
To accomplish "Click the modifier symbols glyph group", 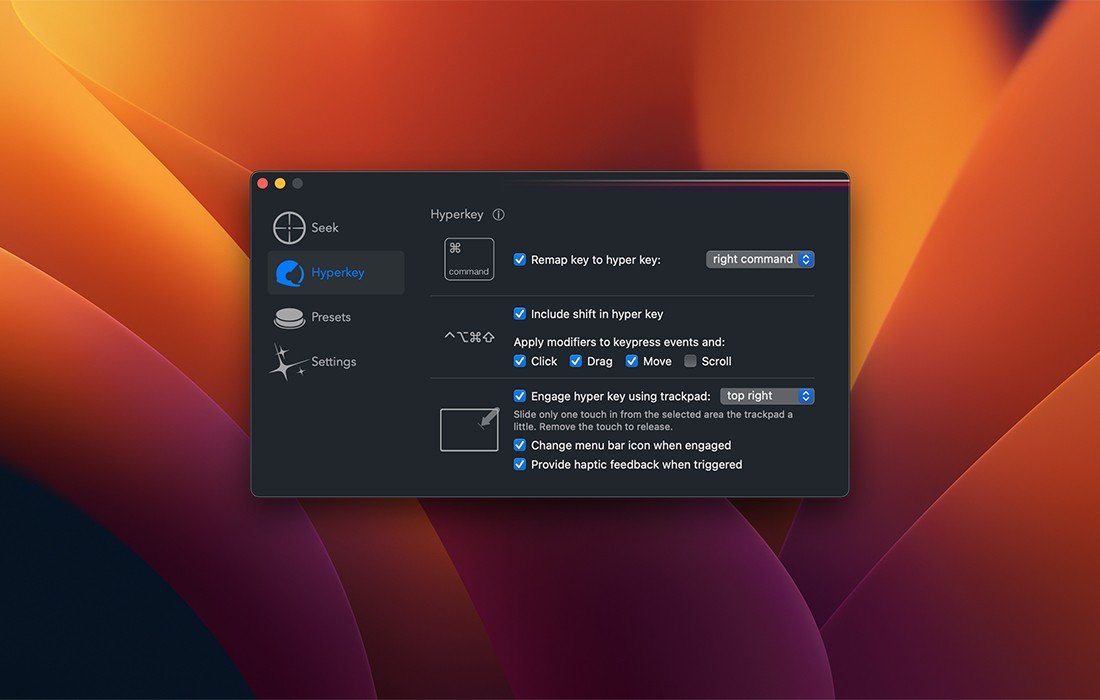I will (469, 338).
